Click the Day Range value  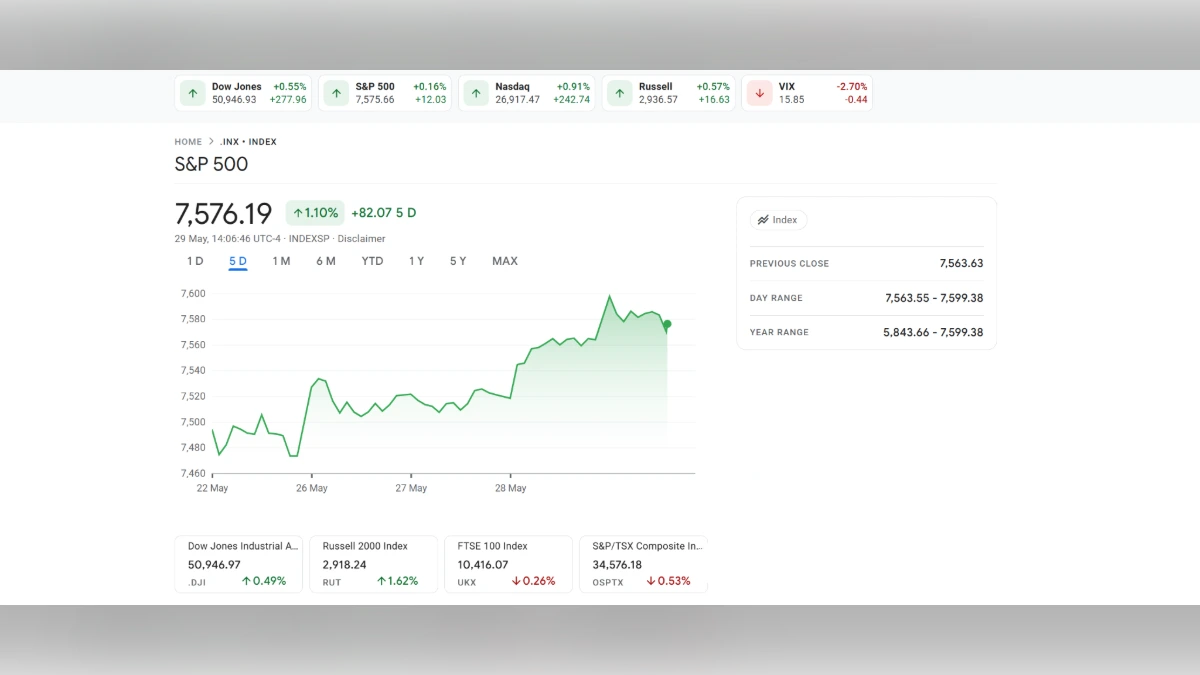click(934, 298)
